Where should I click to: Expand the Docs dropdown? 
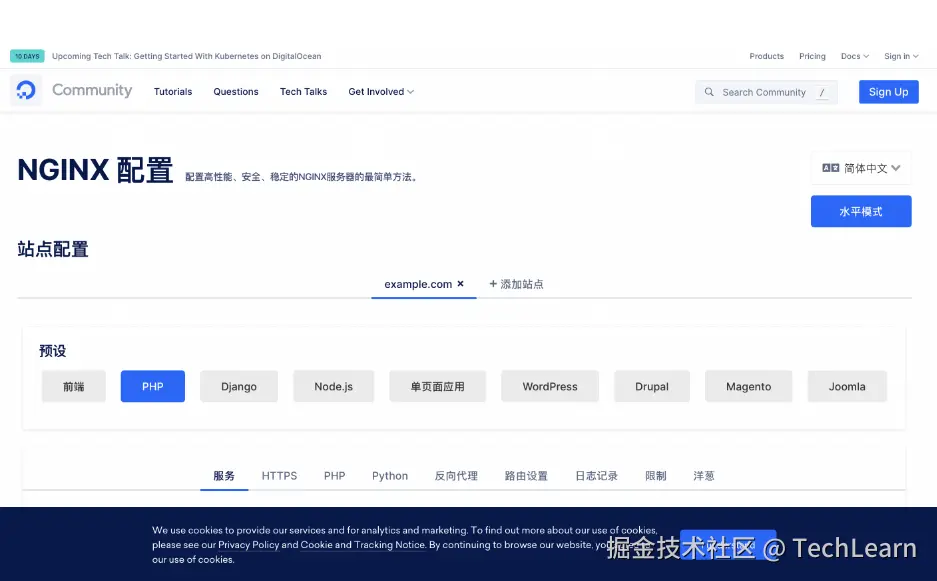tap(855, 56)
